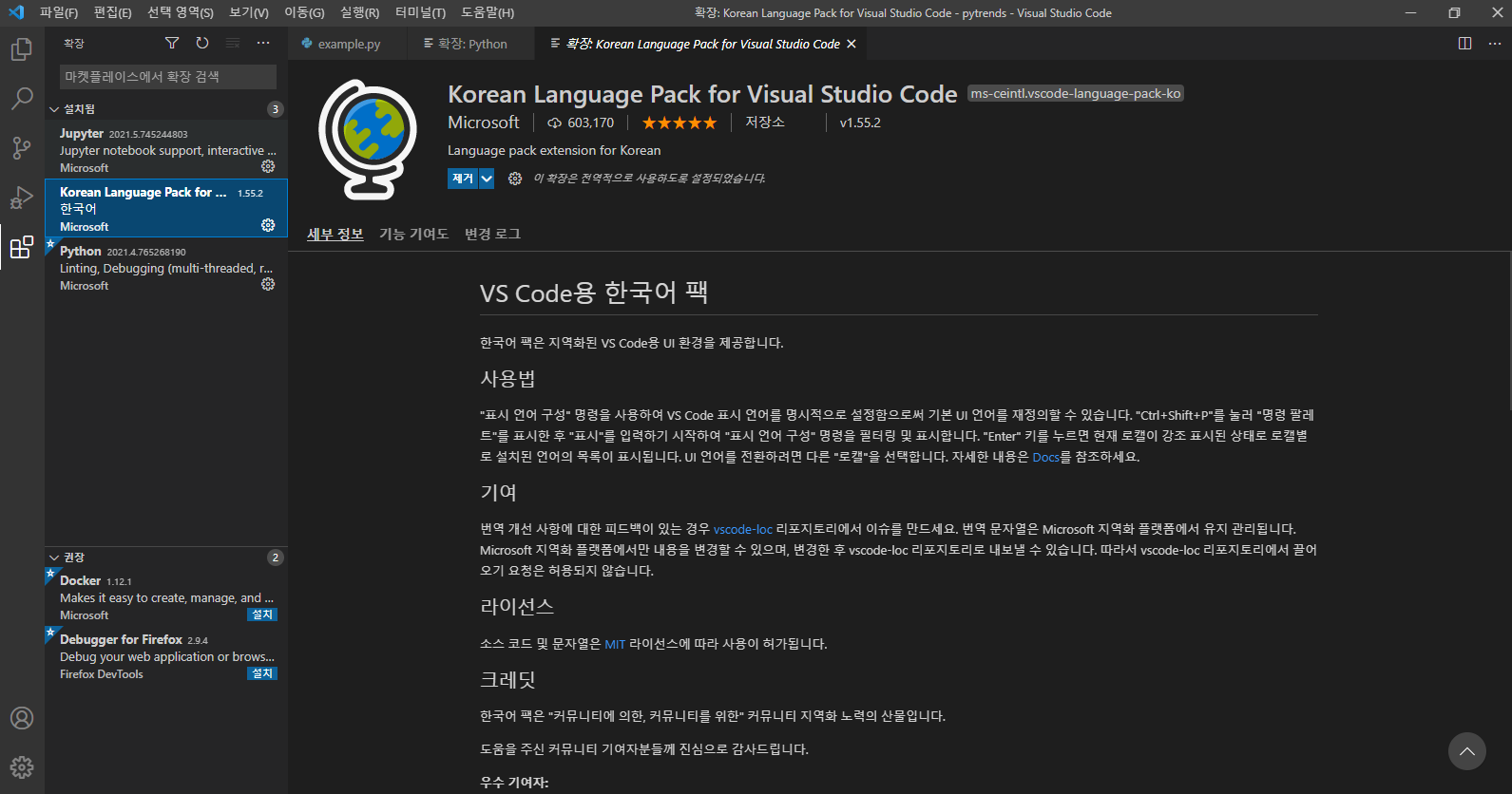Click the installed count badge 3
1512x794 pixels.
(x=276, y=109)
